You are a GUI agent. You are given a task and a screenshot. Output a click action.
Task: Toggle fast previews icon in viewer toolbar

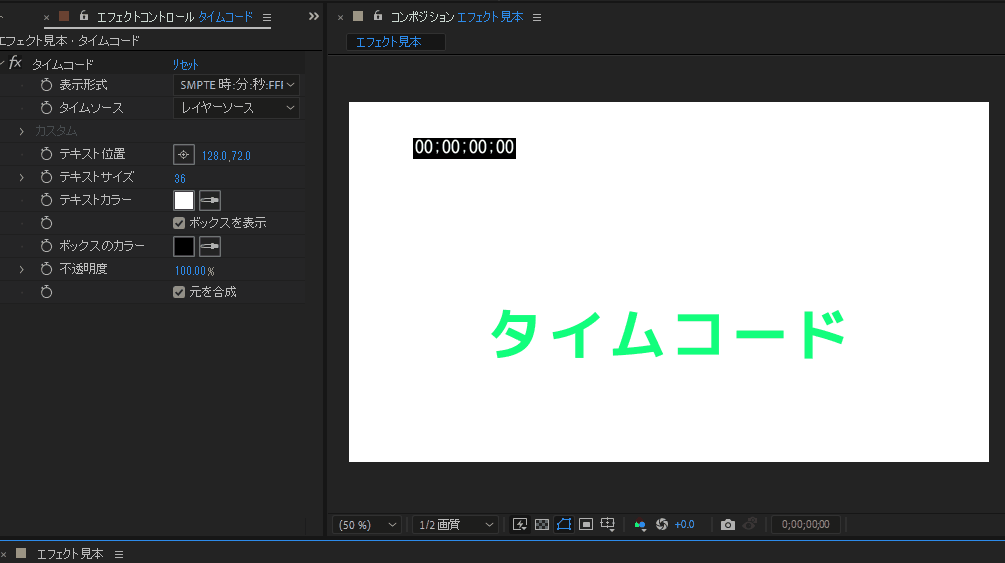pyautogui.click(x=520, y=525)
